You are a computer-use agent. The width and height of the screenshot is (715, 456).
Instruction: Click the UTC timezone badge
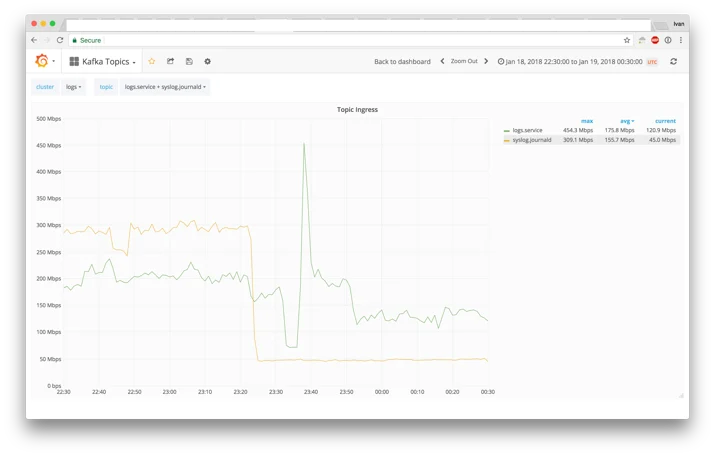[x=652, y=62]
